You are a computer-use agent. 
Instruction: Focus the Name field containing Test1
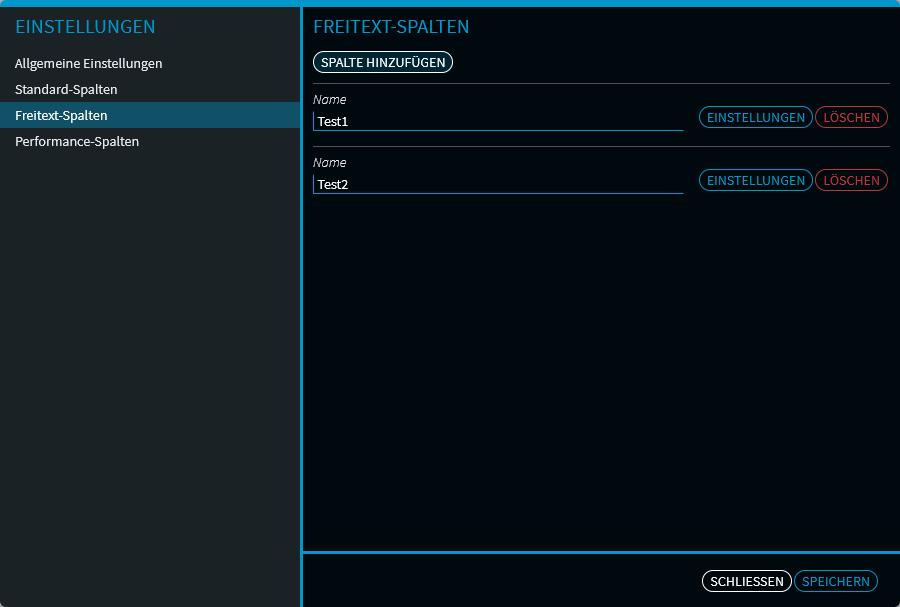coord(497,122)
